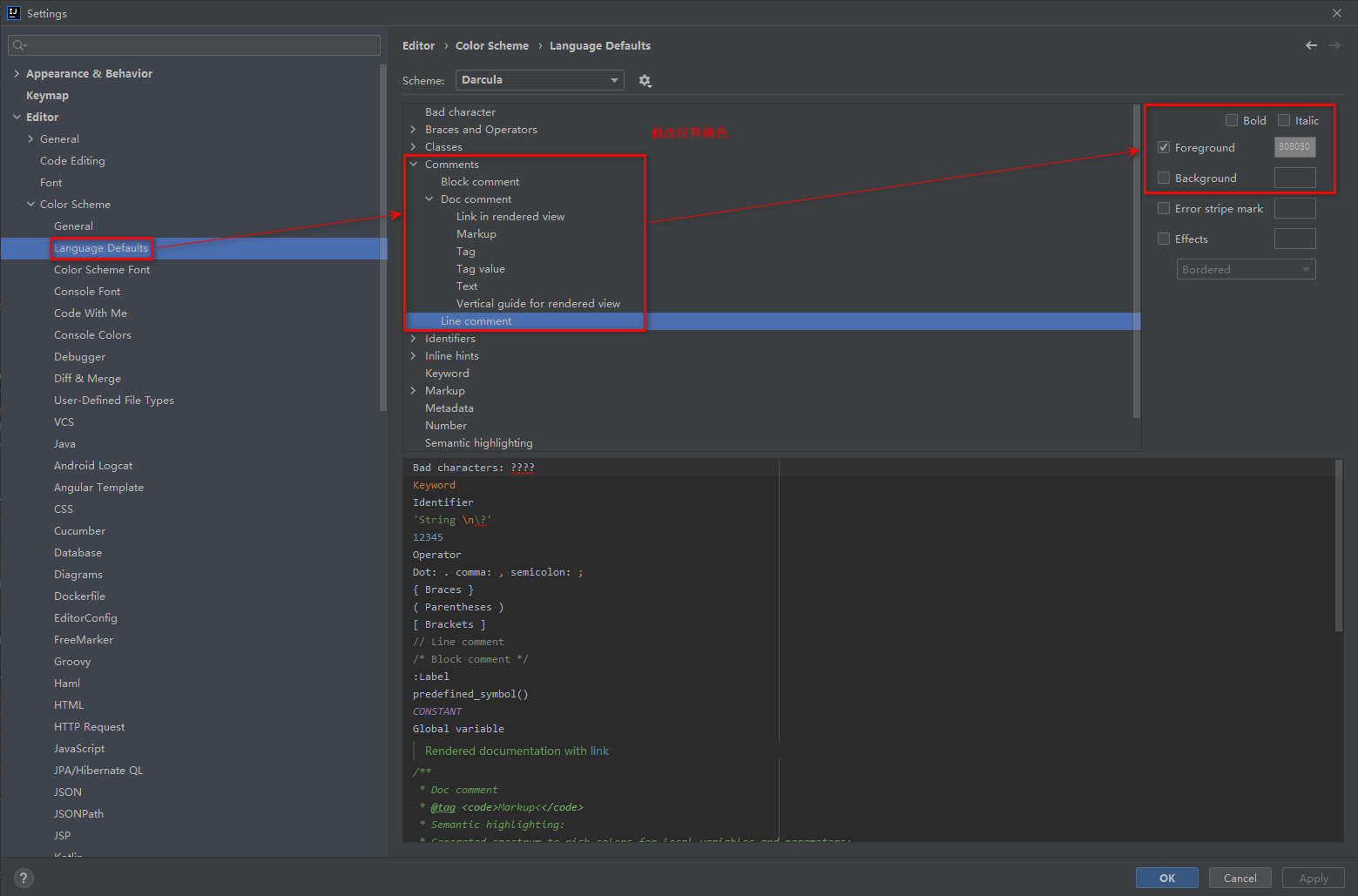Enable the Italic checkbox
This screenshot has width=1358, height=896.
click(x=1284, y=120)
